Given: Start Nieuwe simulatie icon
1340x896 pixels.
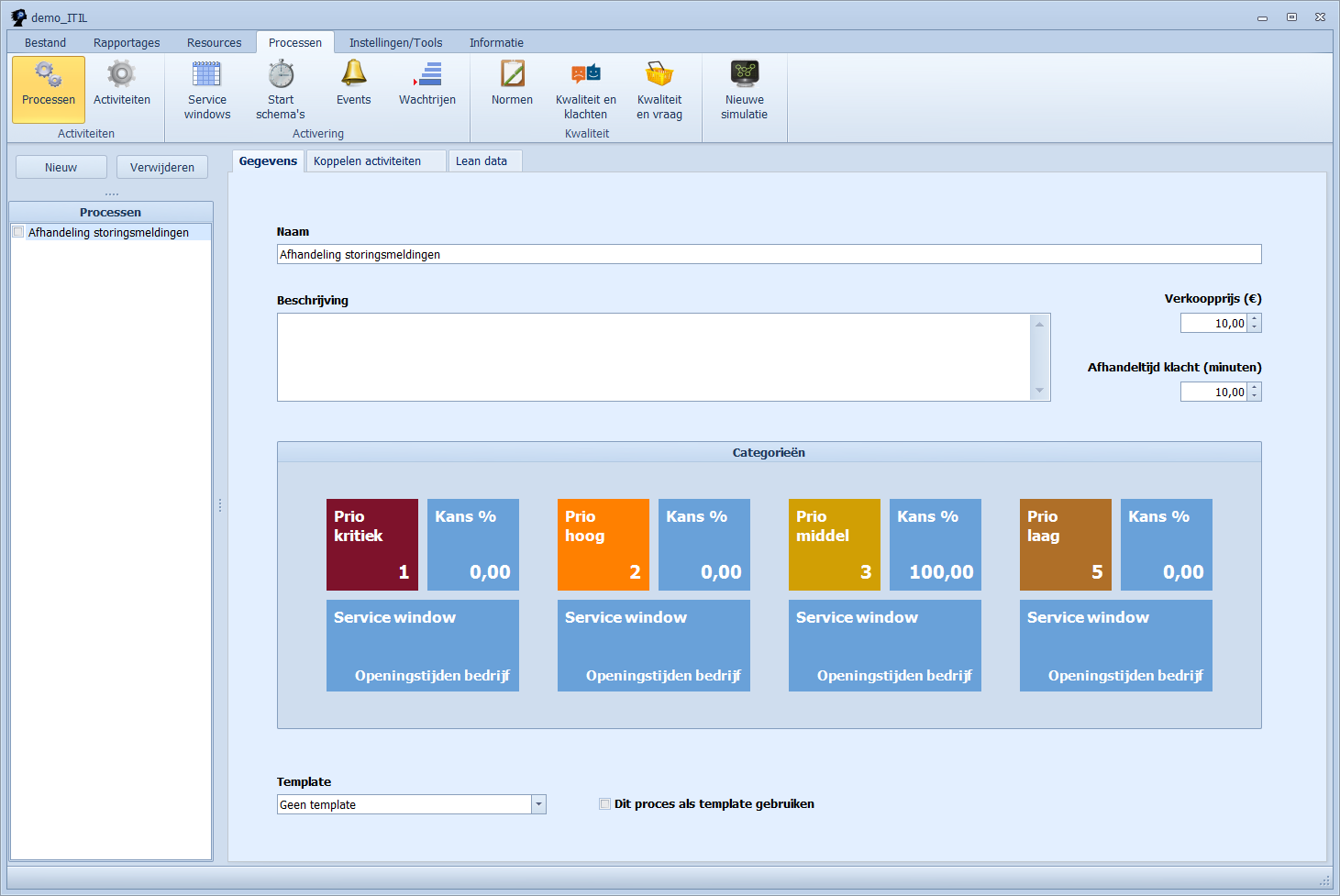Looking at the screenshot, I should 744,89.
